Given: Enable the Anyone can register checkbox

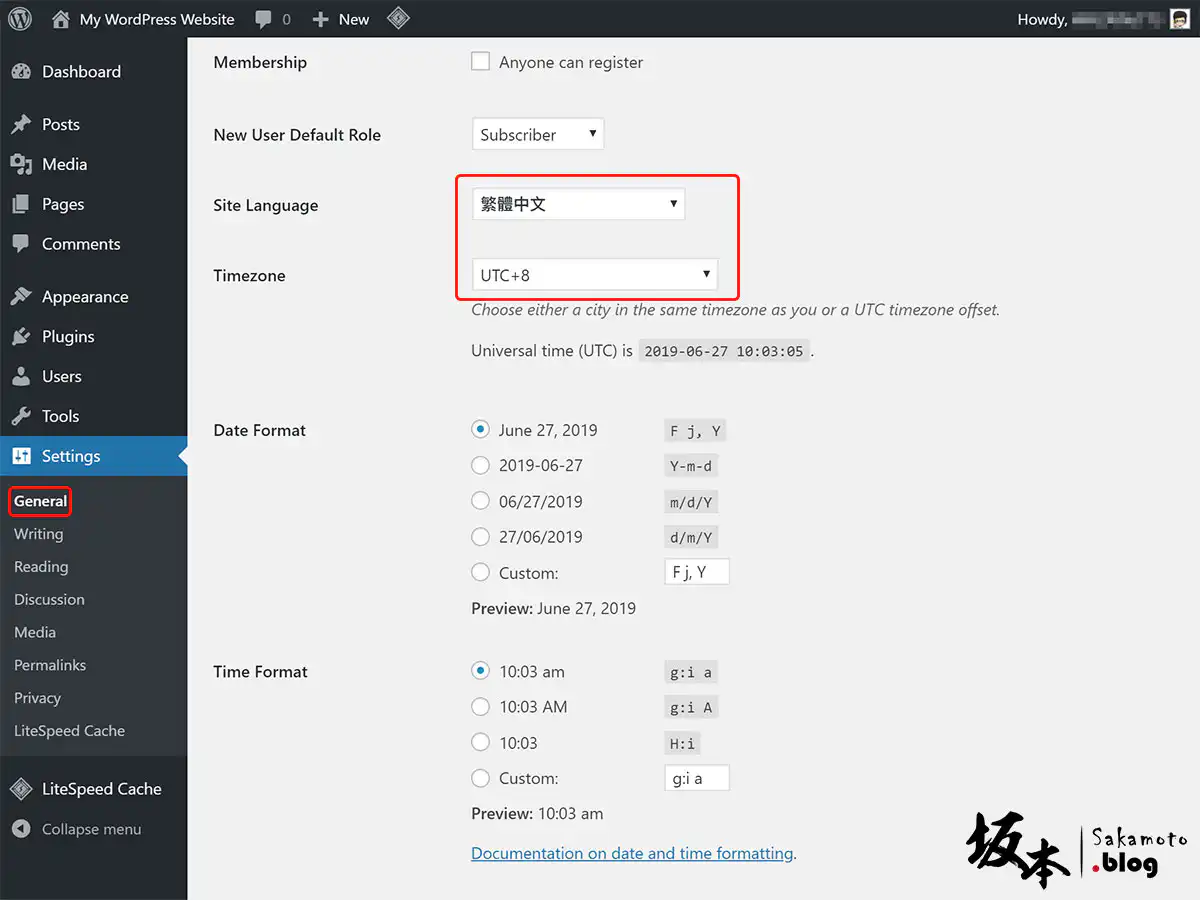Looking at the screenshot, I should pyautogui.click(x=481, y=62).
